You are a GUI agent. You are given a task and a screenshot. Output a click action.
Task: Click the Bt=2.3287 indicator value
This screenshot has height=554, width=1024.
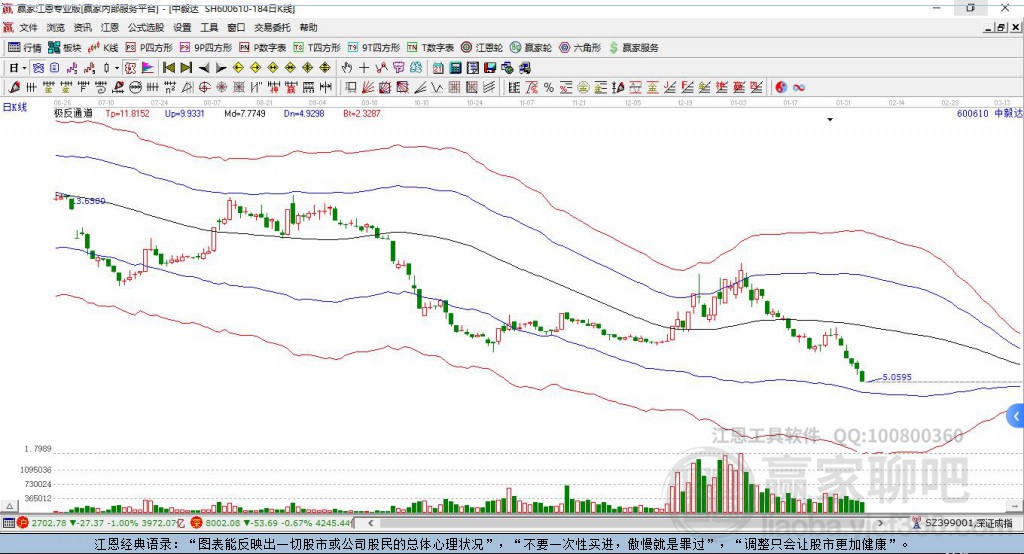click(x=362, y=113)
